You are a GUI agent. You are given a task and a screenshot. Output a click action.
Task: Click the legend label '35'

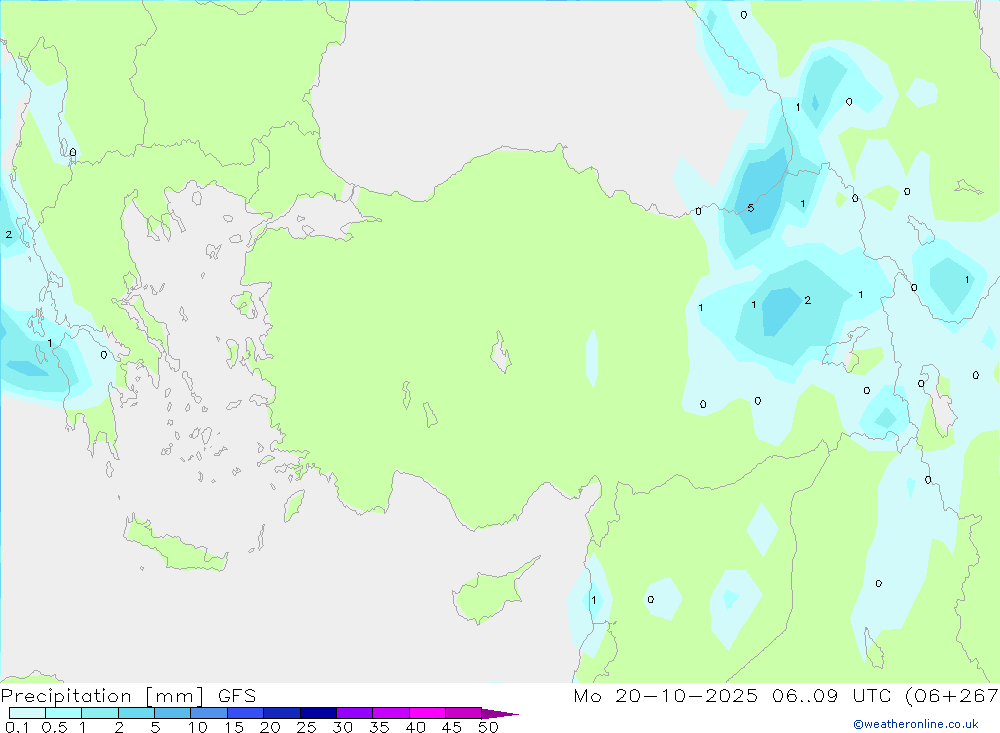pyautogui.click(x=379, y=727)
